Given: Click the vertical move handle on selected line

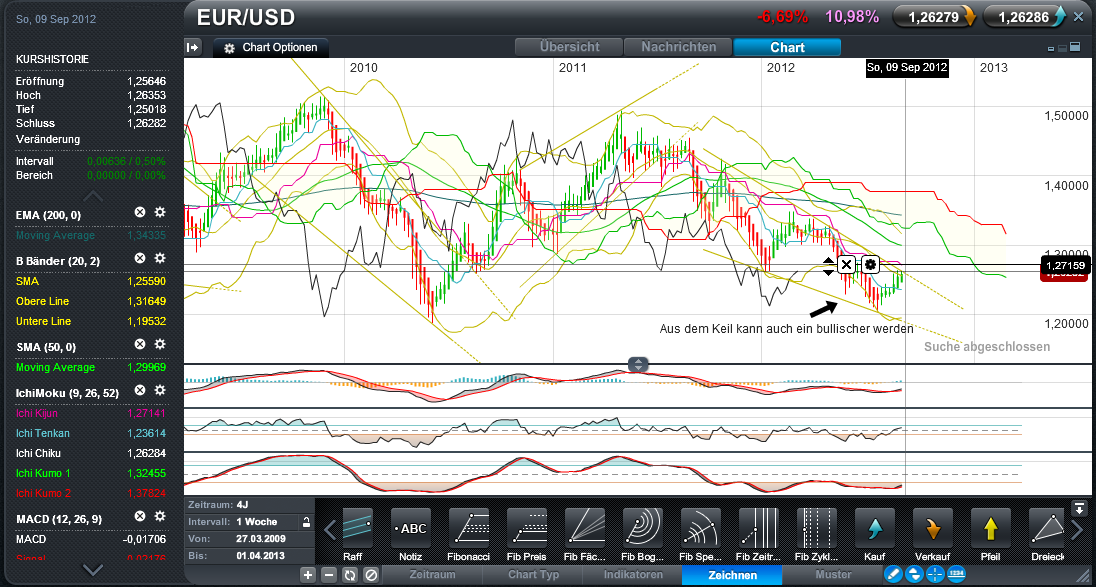Looking at the screenshot, I should 828,265.
